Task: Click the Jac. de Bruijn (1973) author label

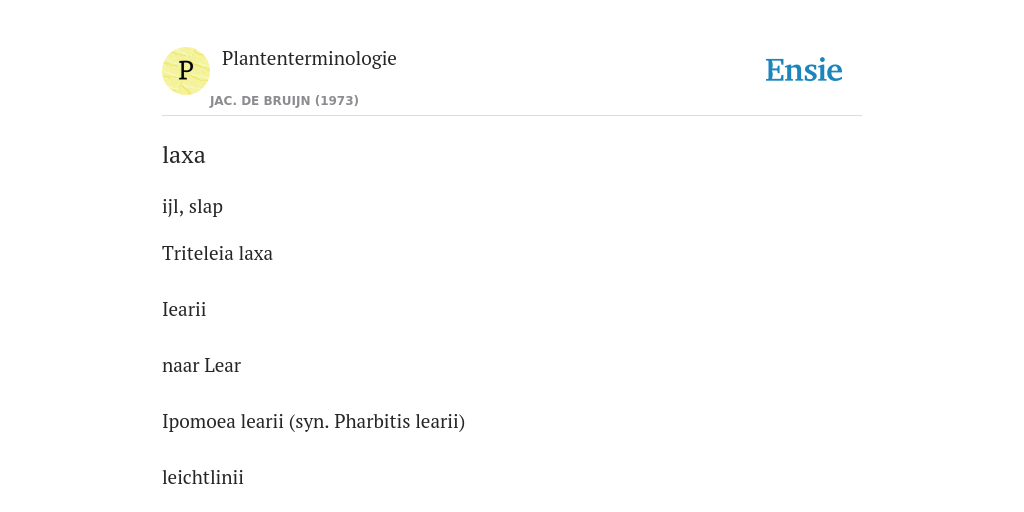Action: point(284,101)
